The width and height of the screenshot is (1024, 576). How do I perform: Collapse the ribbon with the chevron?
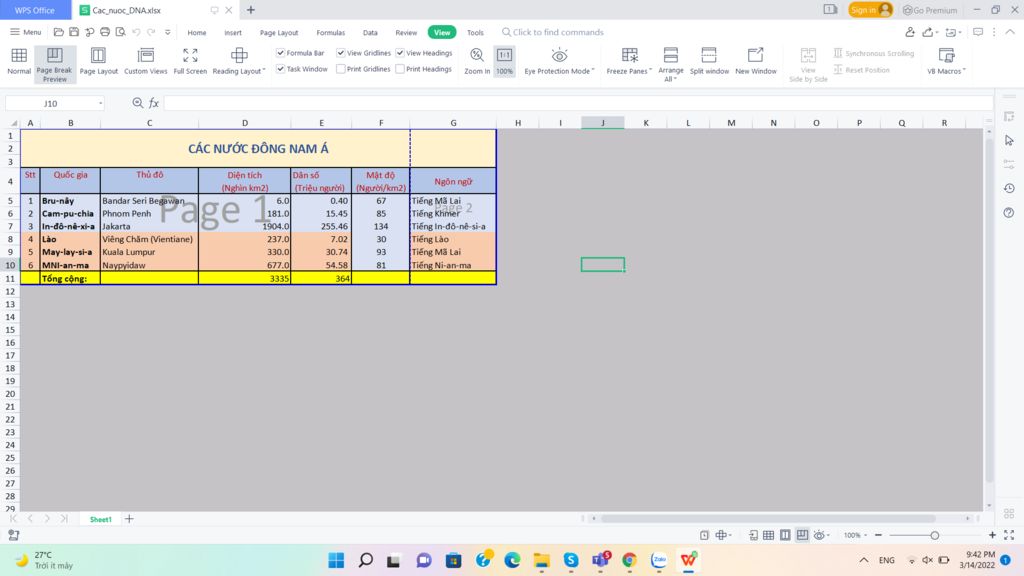point(1010,32)
